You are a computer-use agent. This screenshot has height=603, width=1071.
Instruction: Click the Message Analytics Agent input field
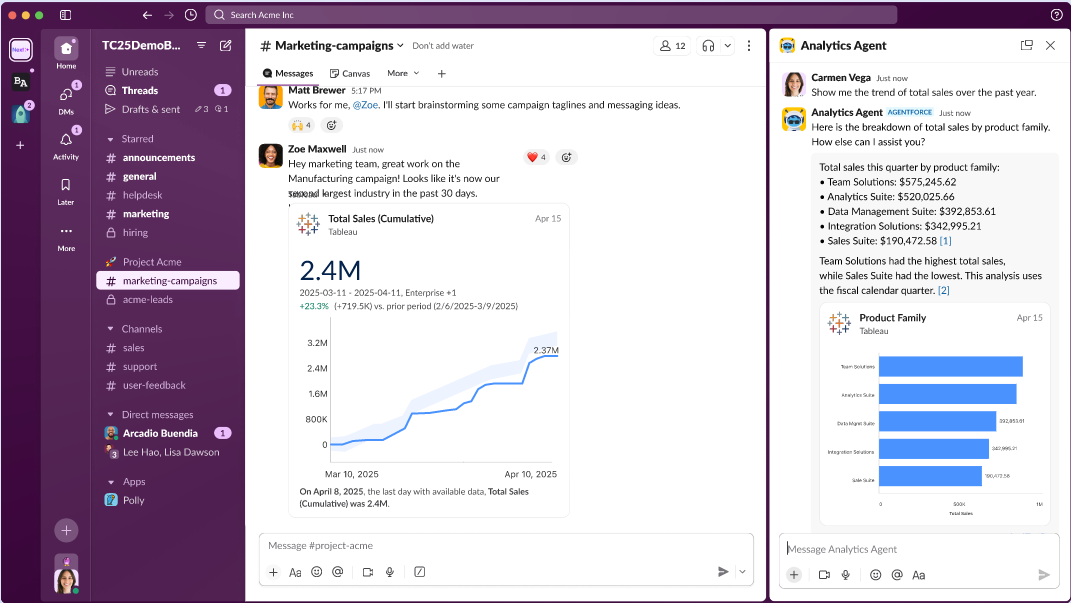pos(915,549)
